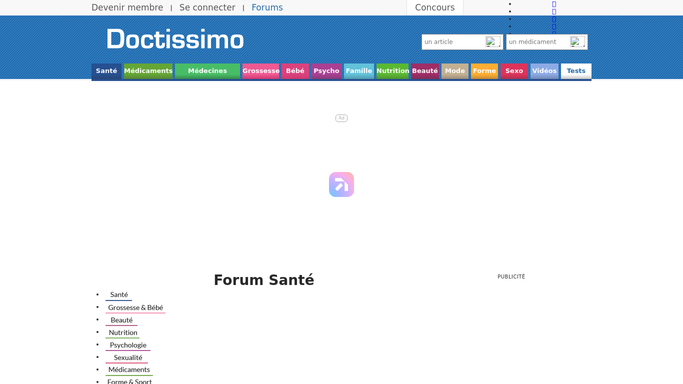This screenshot has height=384, width=683.
Task: Click the Devenir membre link
Action: 127,7
